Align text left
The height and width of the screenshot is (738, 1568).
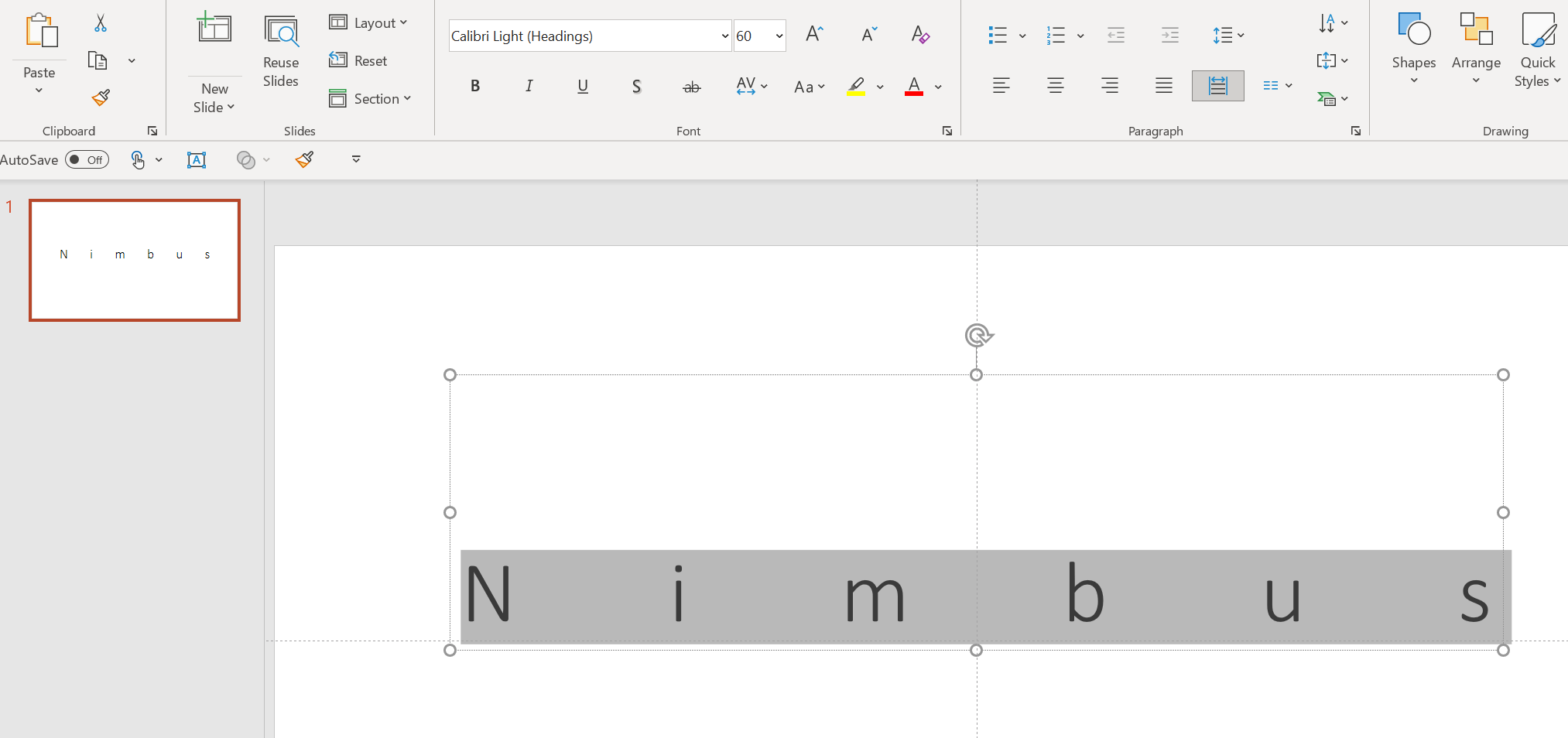tap(1001, 85)
